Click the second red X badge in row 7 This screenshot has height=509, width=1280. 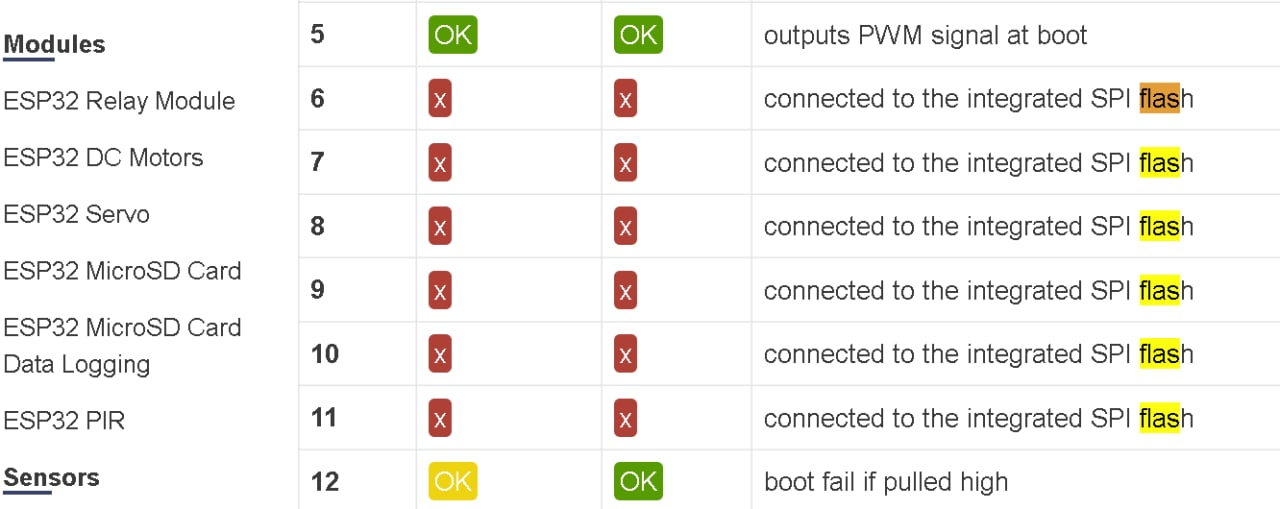pos(625,163)
